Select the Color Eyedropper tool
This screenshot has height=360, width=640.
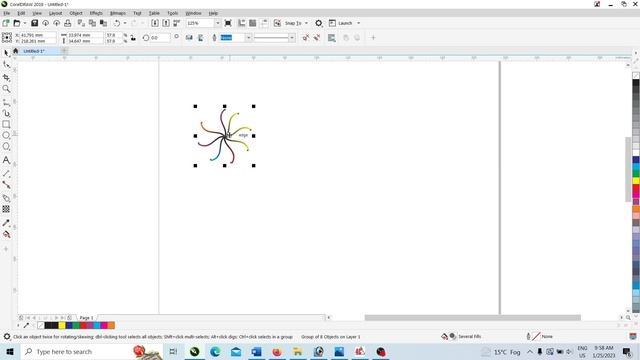pos(6,223)
